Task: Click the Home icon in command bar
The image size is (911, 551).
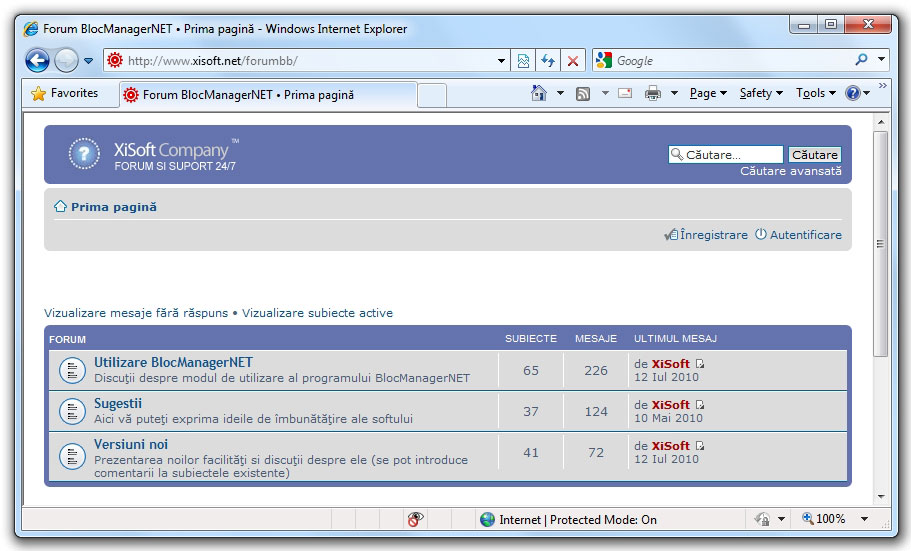Action: [539, 93]
